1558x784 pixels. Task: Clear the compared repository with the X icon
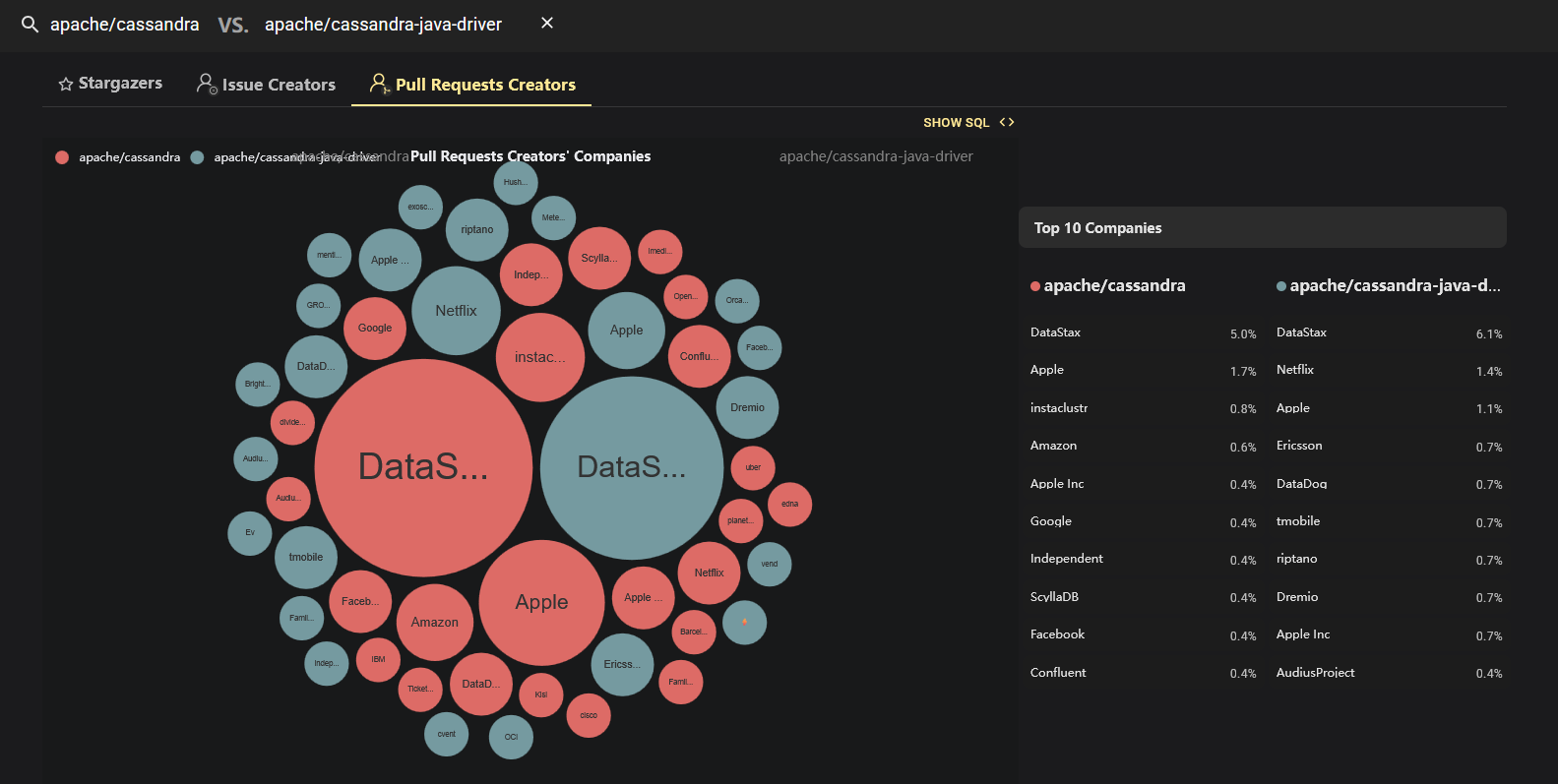547,23
